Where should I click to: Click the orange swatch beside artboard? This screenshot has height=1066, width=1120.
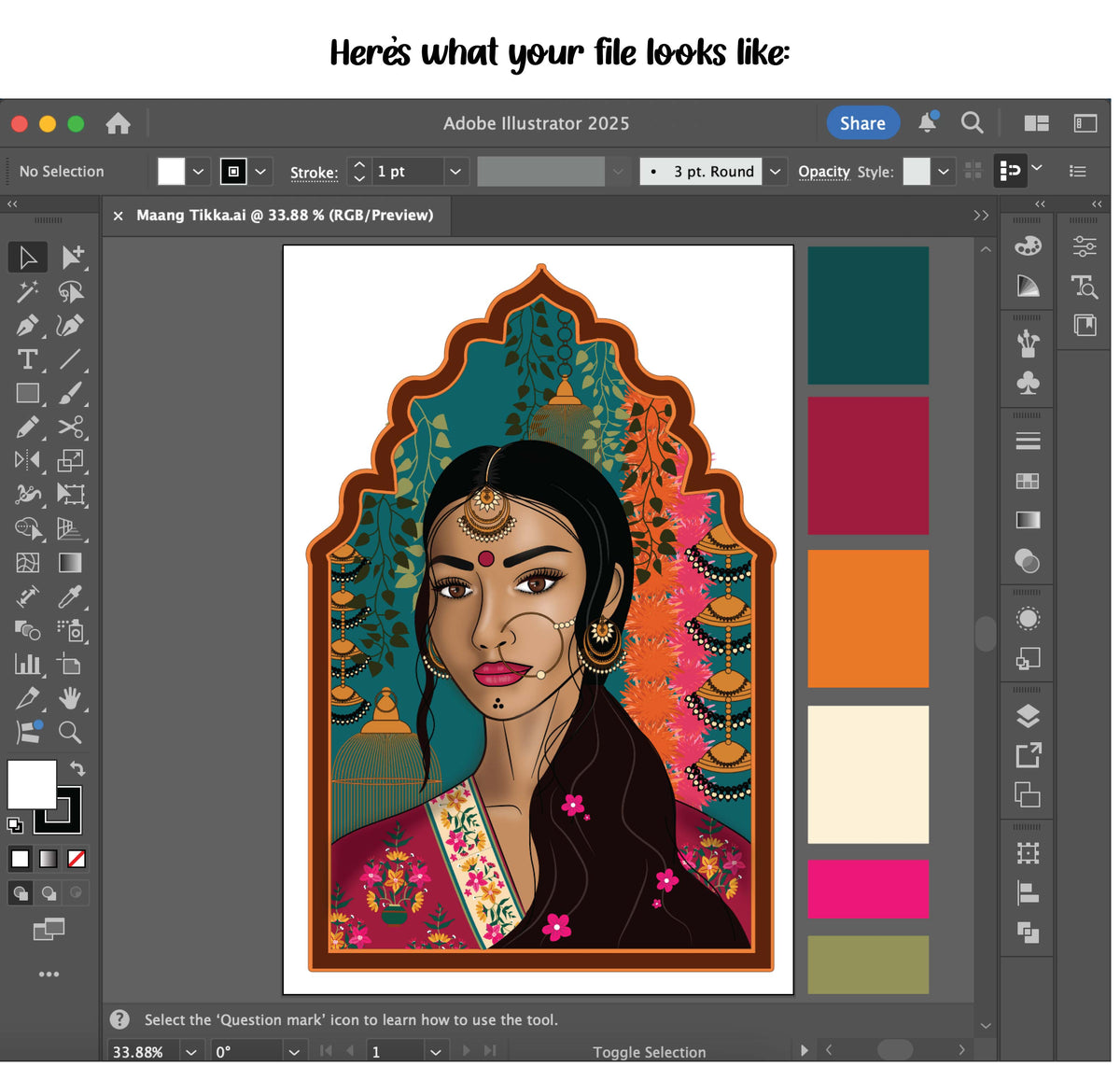click(868, 618)
